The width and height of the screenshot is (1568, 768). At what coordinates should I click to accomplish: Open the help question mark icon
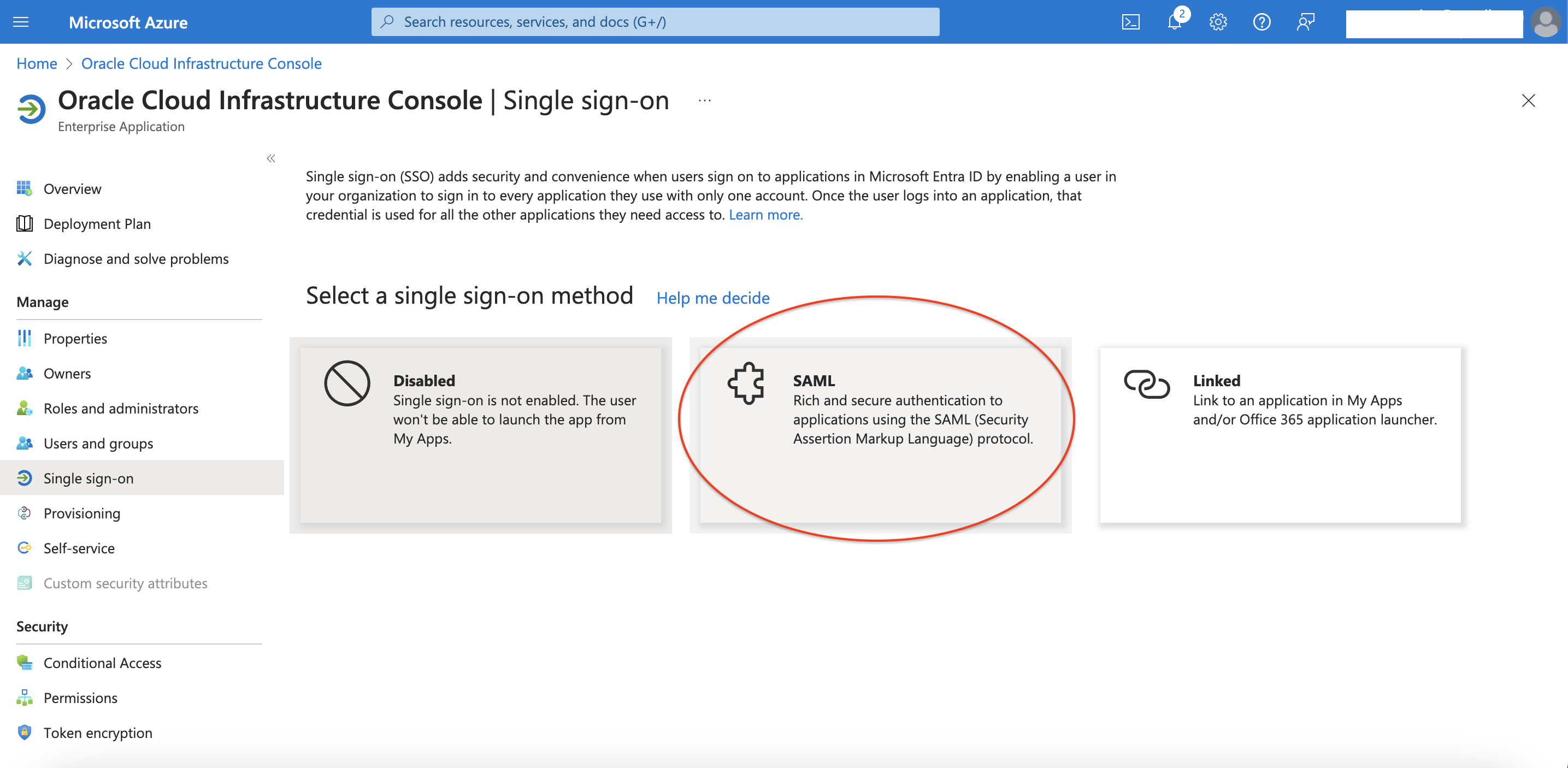pos(1262,21)
